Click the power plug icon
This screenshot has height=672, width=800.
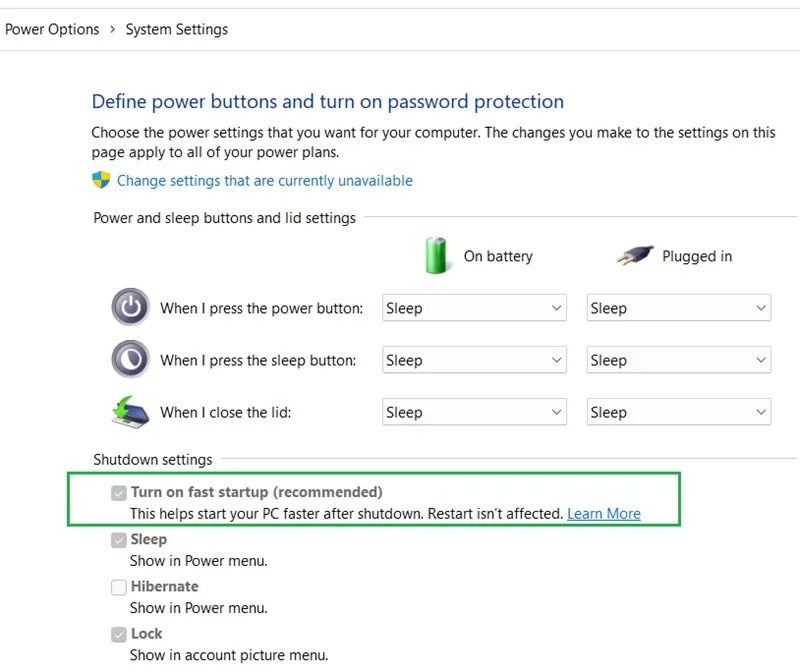[635, 255]
